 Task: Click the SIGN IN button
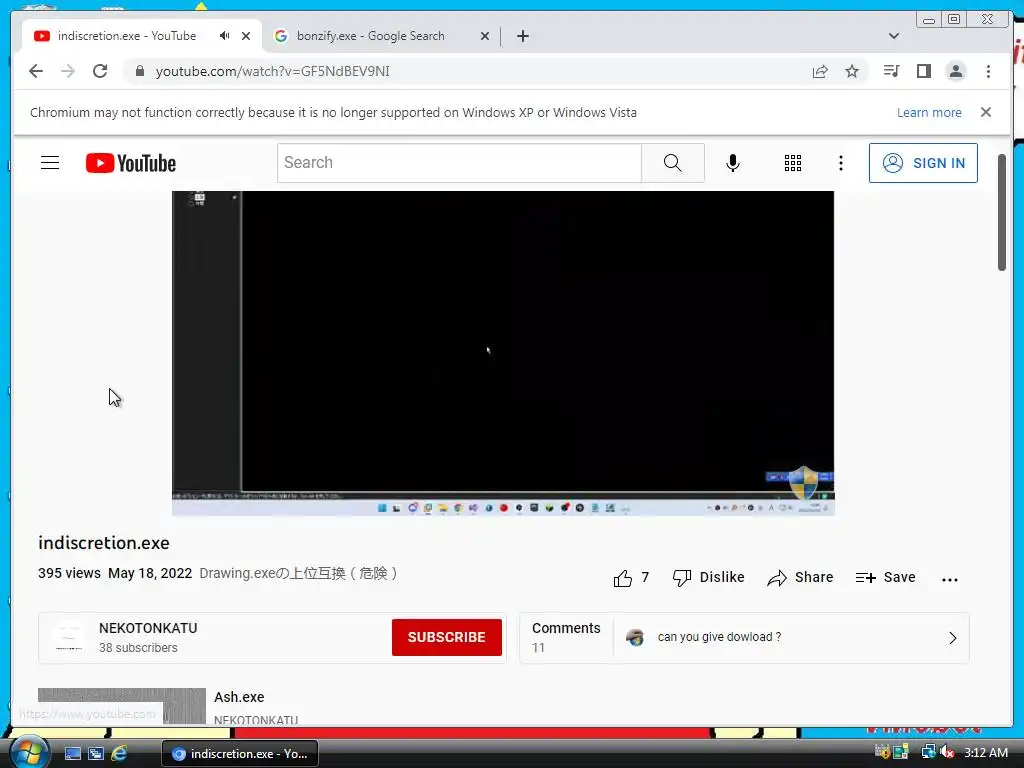923,163
